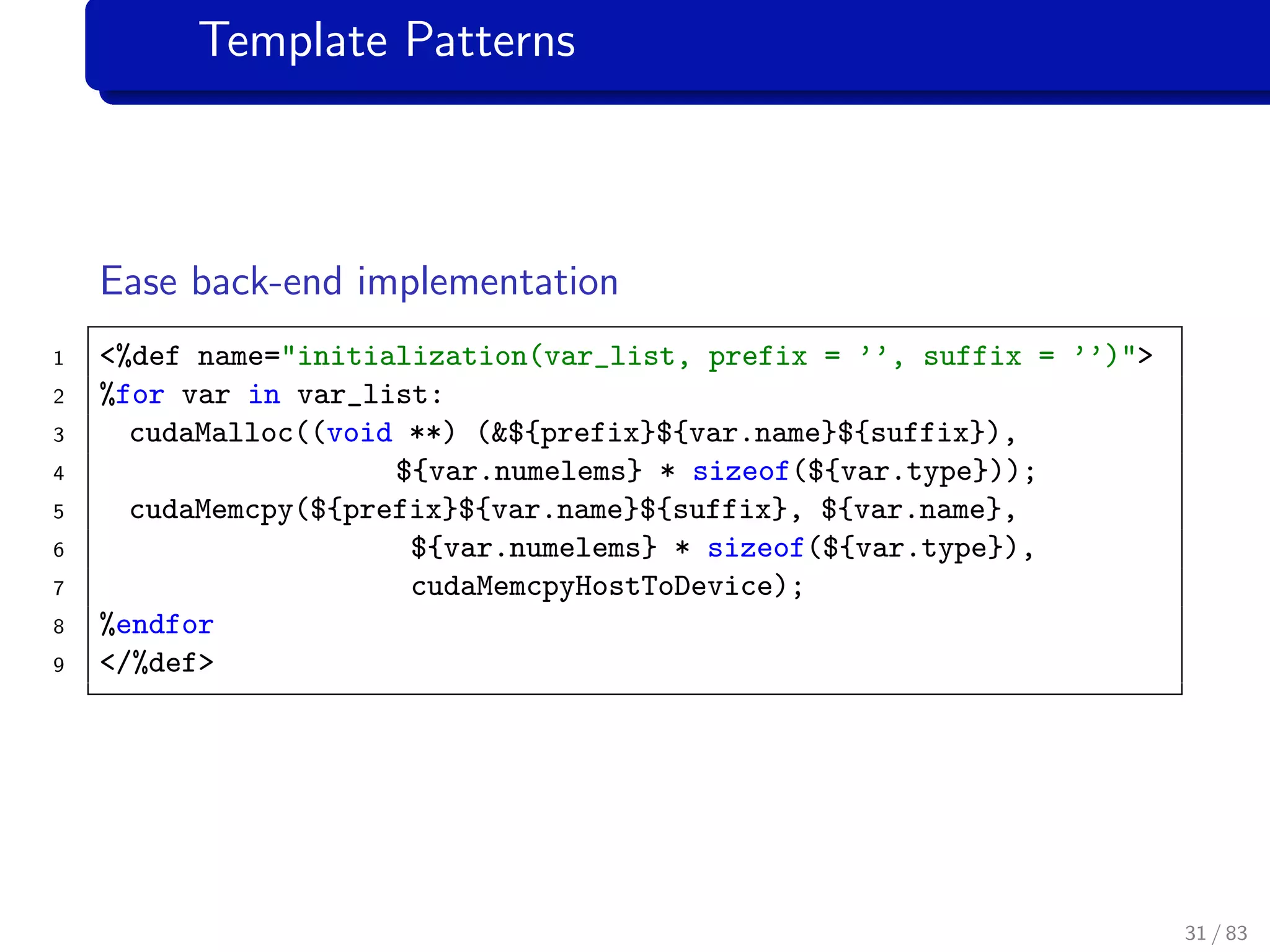Click the page number '31 / 83'
This screenshot has height=952, width=1270.
tap(1216, 933)
